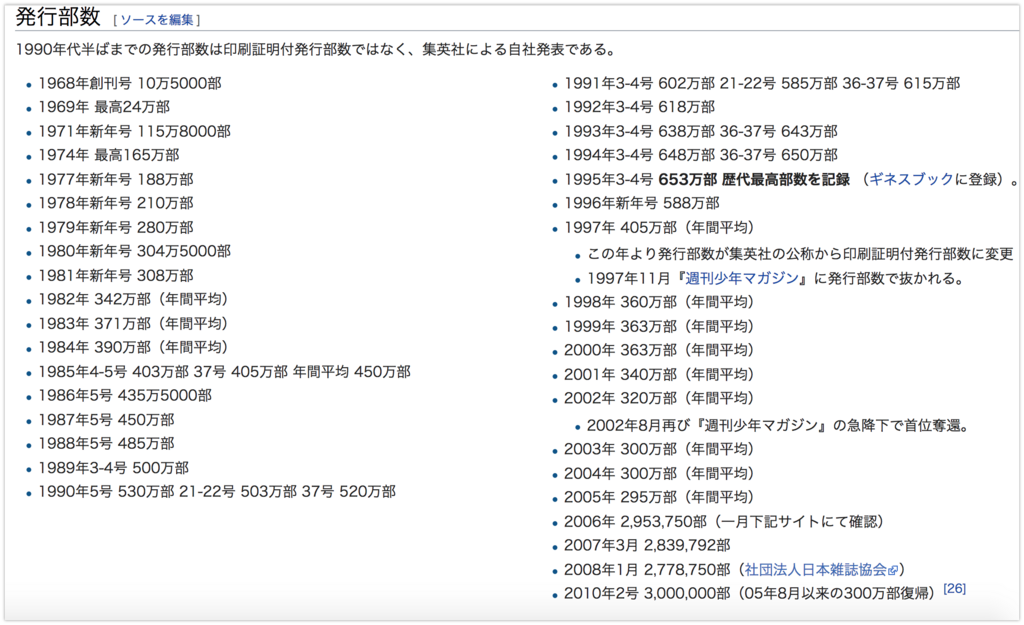Select the 2010年2号 3,000,000部 entry
1024x625 pixels.
click(750, 594)
